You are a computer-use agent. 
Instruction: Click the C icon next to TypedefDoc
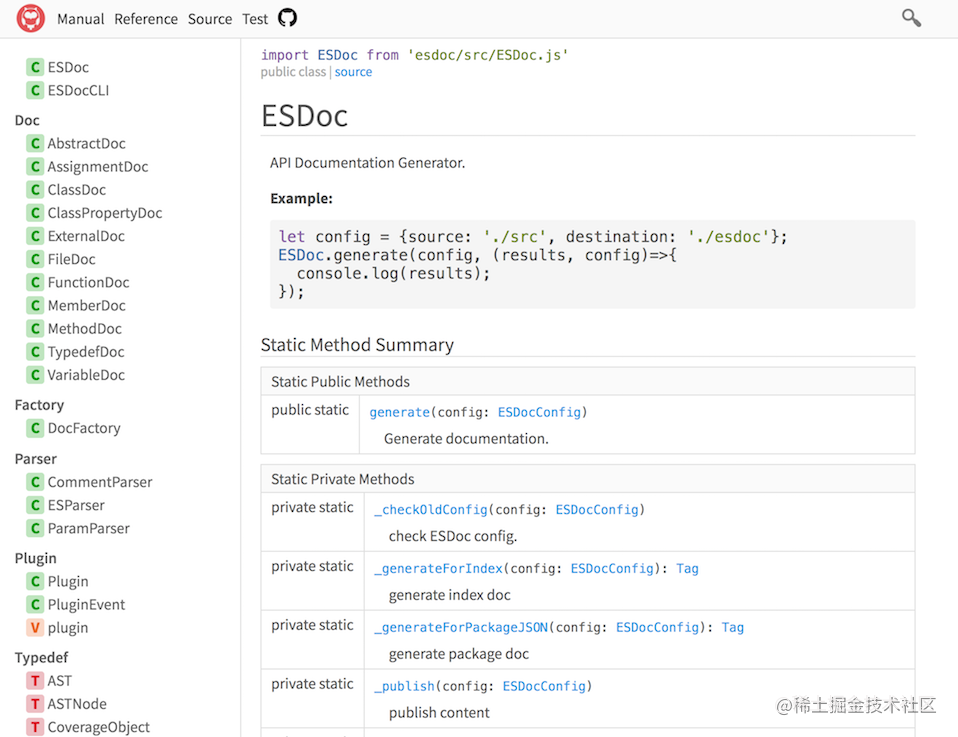pos(35,352)
